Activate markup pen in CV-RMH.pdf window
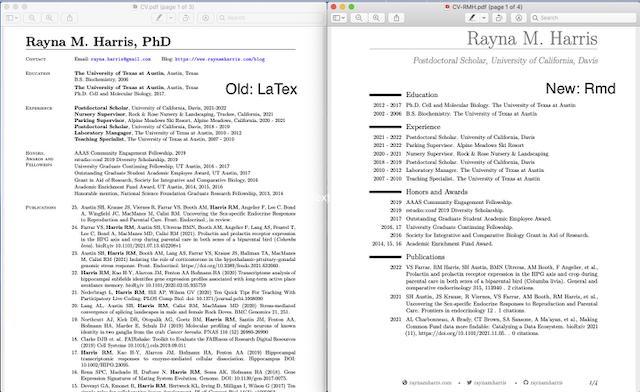This screenshot has height=392, width=640. (x=472, y=18)
